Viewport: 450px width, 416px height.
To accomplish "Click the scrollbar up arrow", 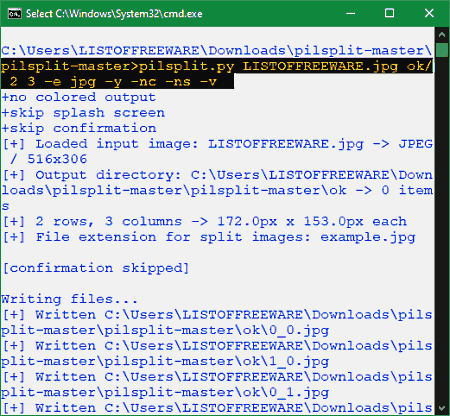I will tap(442, 34).
